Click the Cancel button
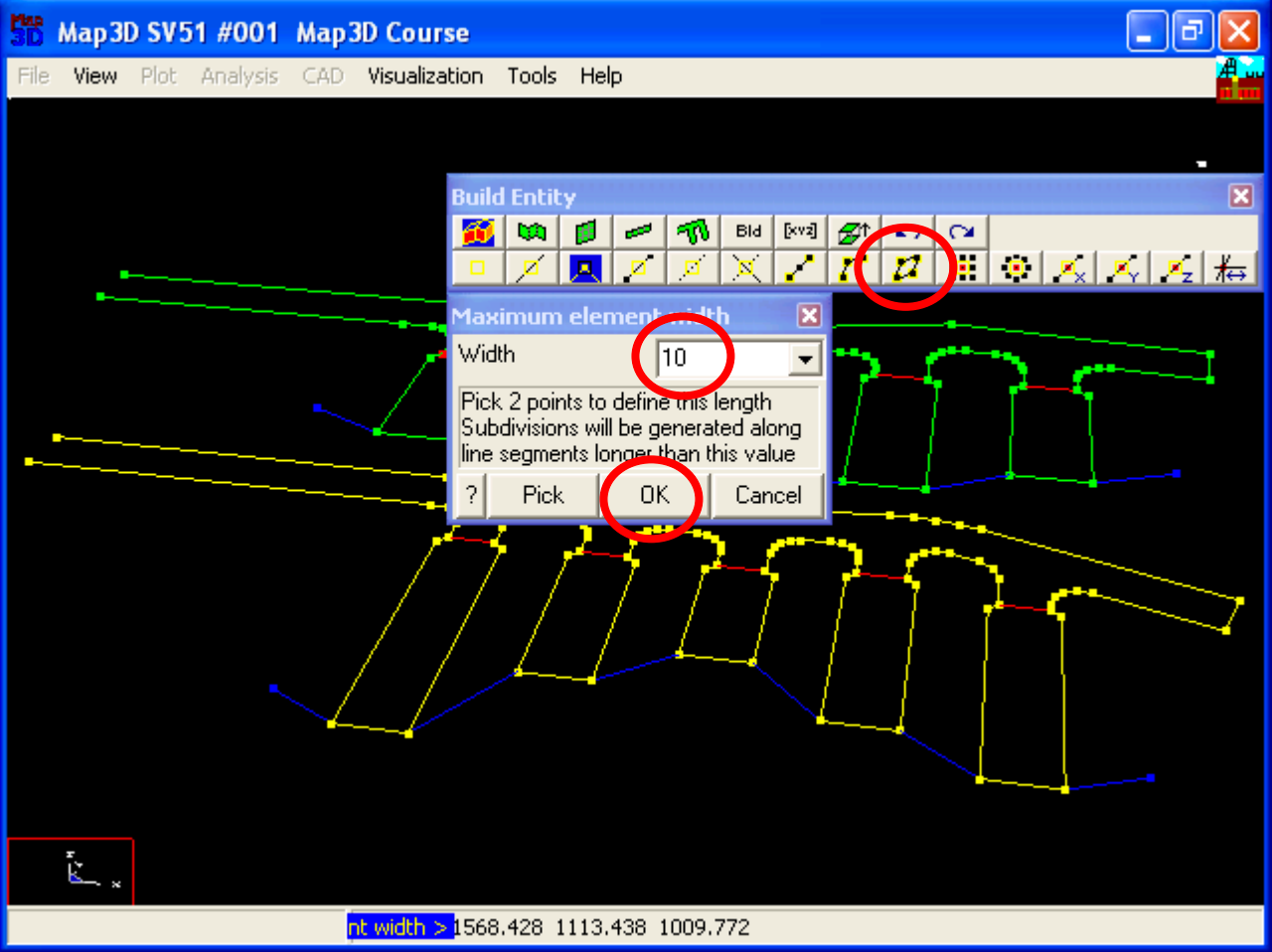Screen dimensions: 1272x952 pyautogui.click(x=768, y=495)
